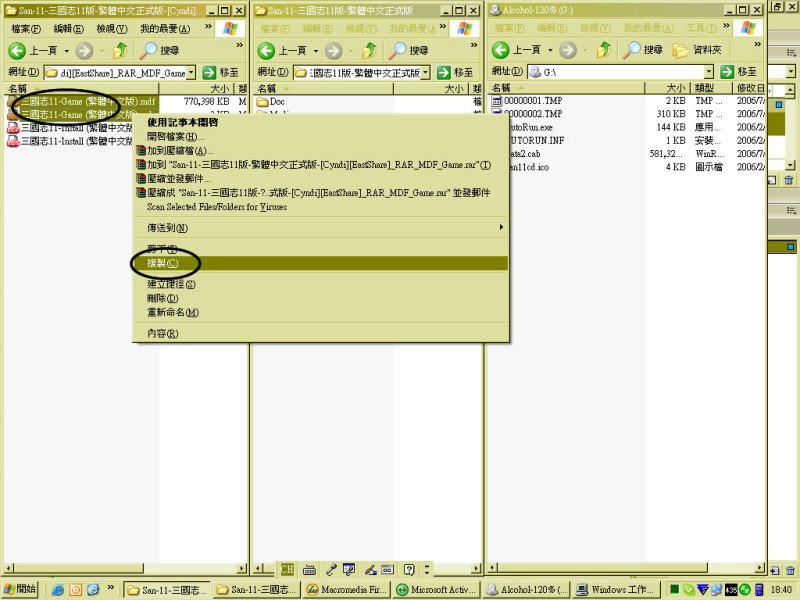Select AUTORUN.INF file in G: window

tap(537, 140)
